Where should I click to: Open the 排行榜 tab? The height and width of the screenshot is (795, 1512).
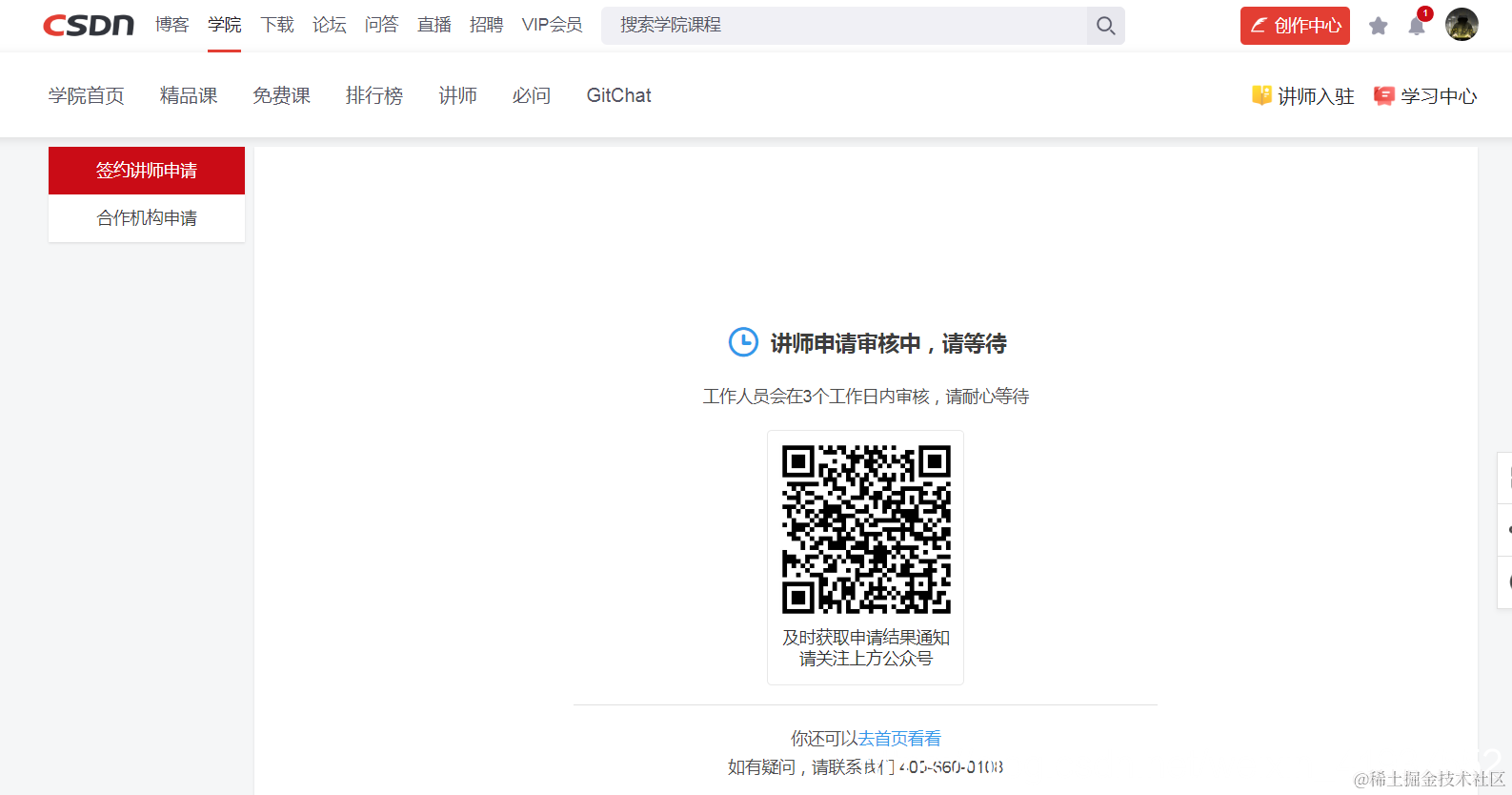[x=374, y=95]
